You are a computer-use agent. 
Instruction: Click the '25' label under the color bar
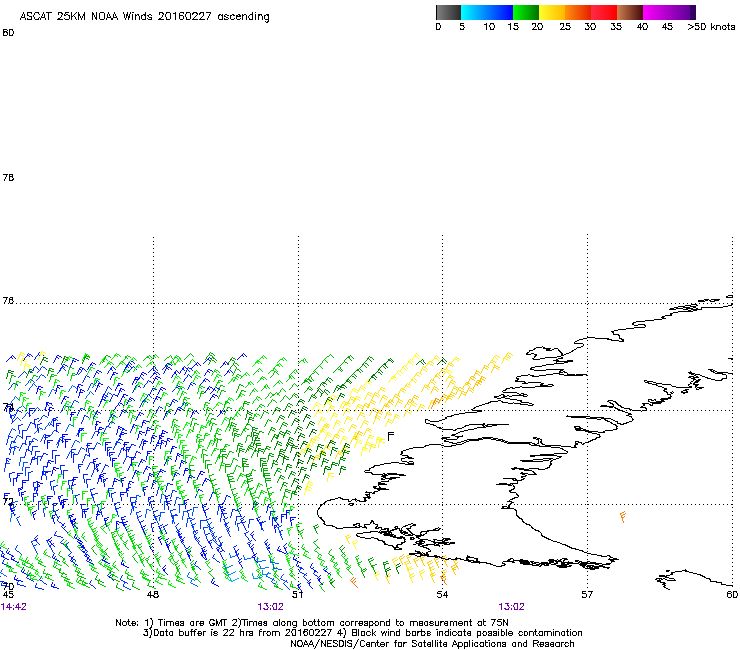point(565,27)
